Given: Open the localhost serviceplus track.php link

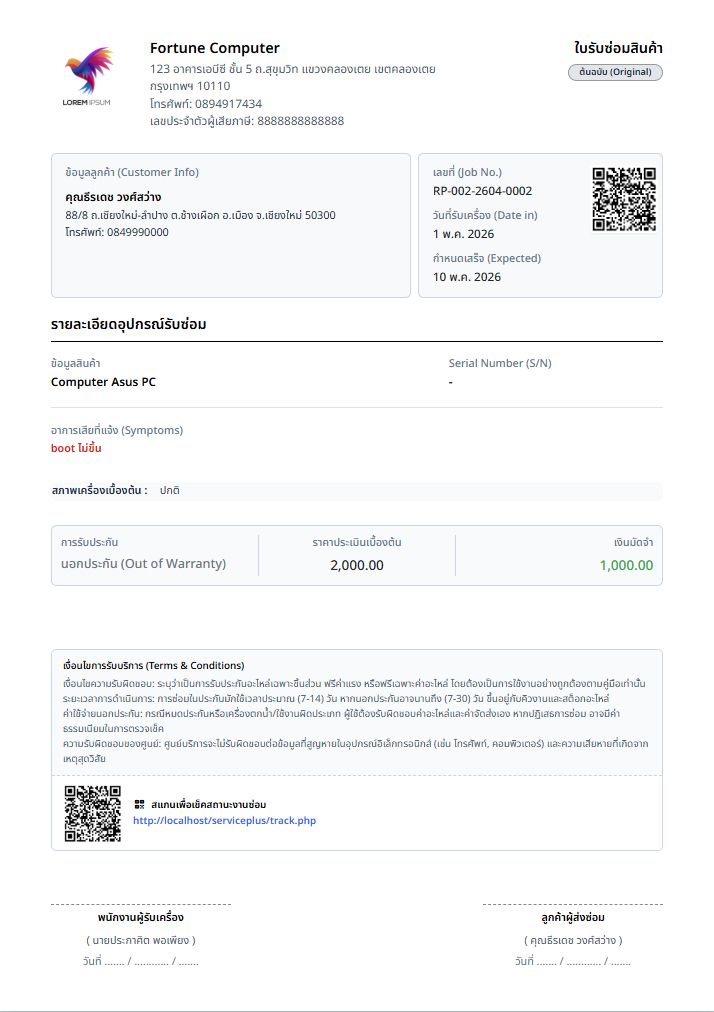Looking at the screenshot, I should [224, 820].
